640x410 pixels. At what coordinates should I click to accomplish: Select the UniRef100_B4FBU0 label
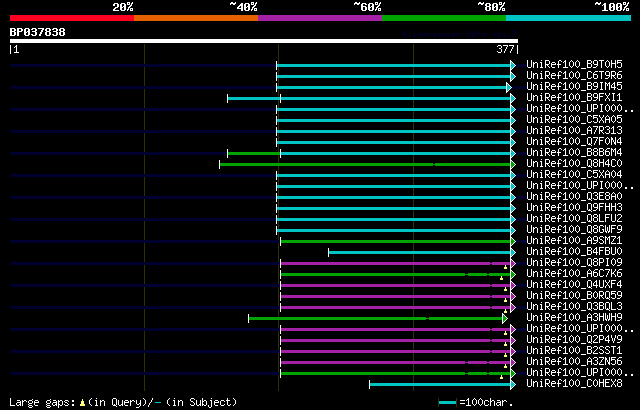[574, 252]
